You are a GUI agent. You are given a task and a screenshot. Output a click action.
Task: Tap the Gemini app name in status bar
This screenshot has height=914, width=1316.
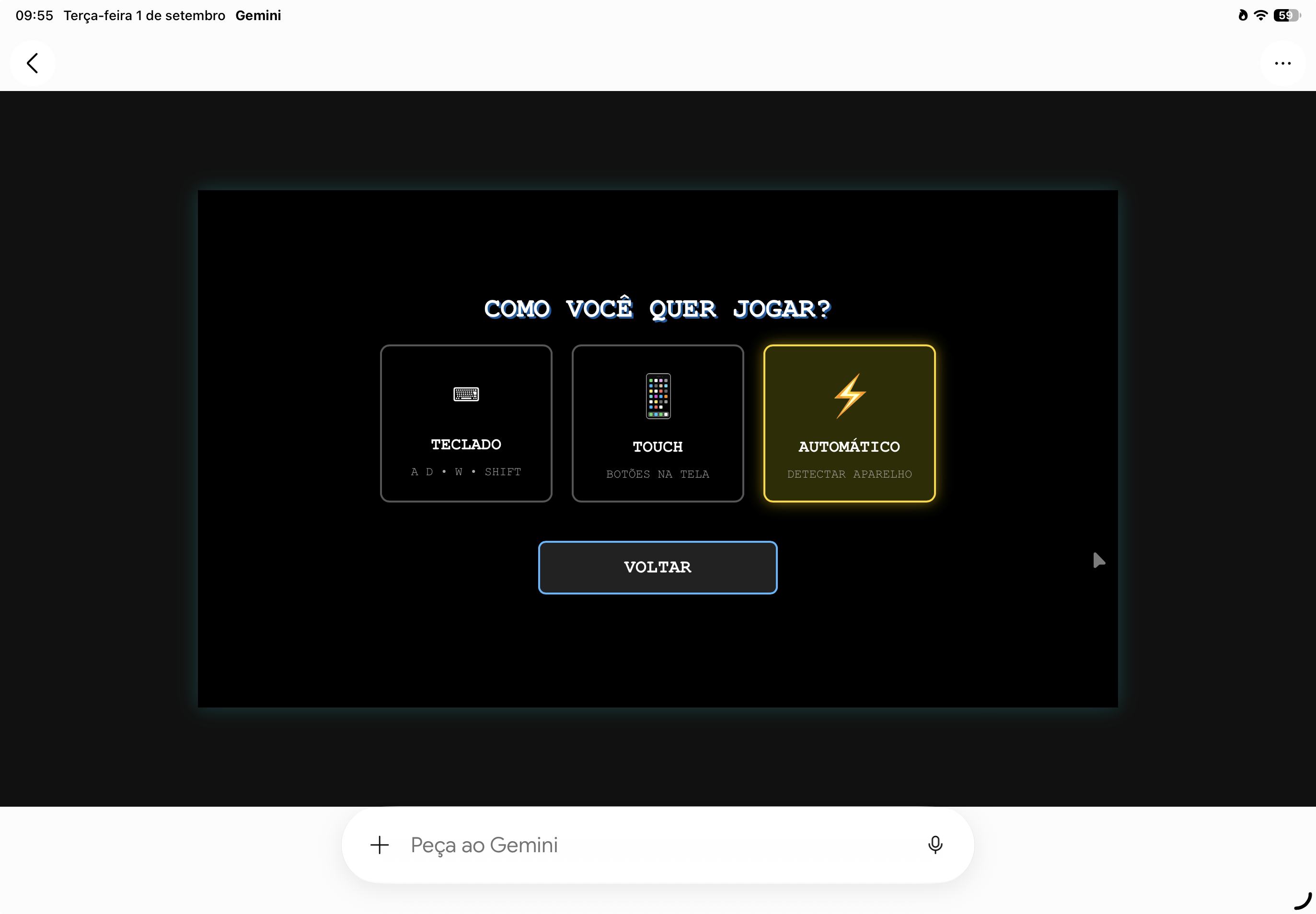pos(258,15)
